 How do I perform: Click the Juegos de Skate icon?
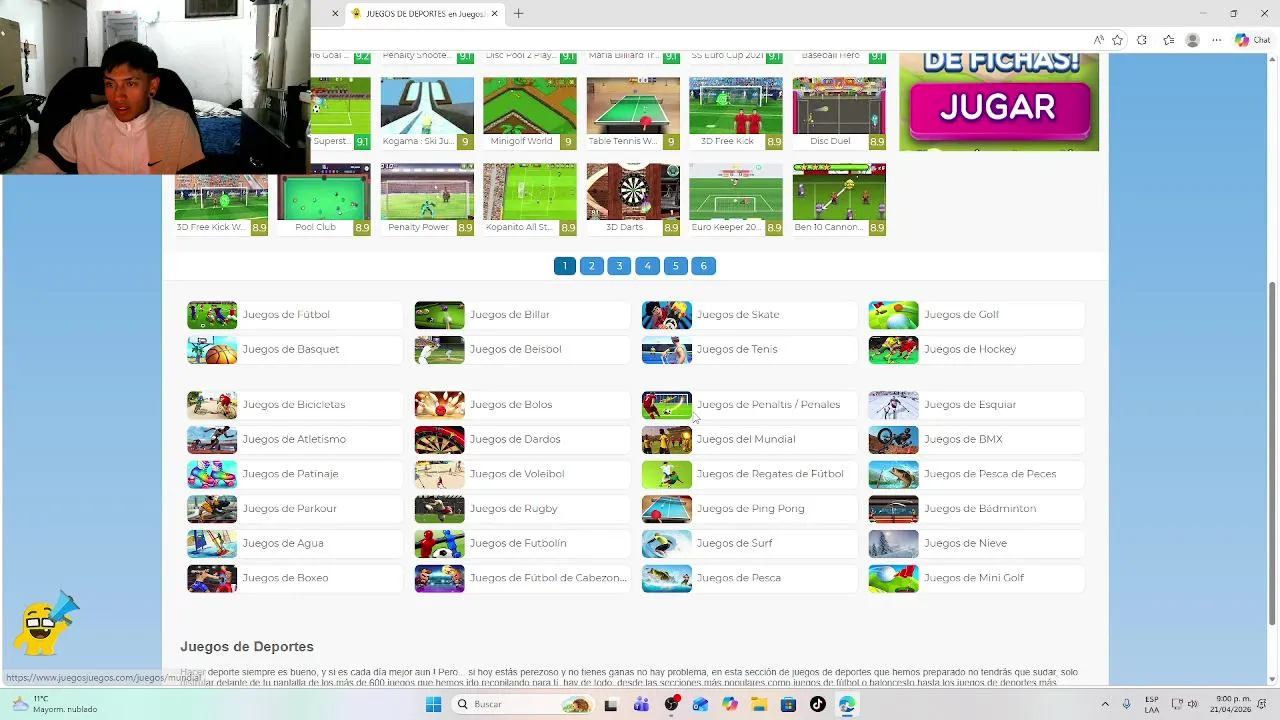tap(666, 315)
